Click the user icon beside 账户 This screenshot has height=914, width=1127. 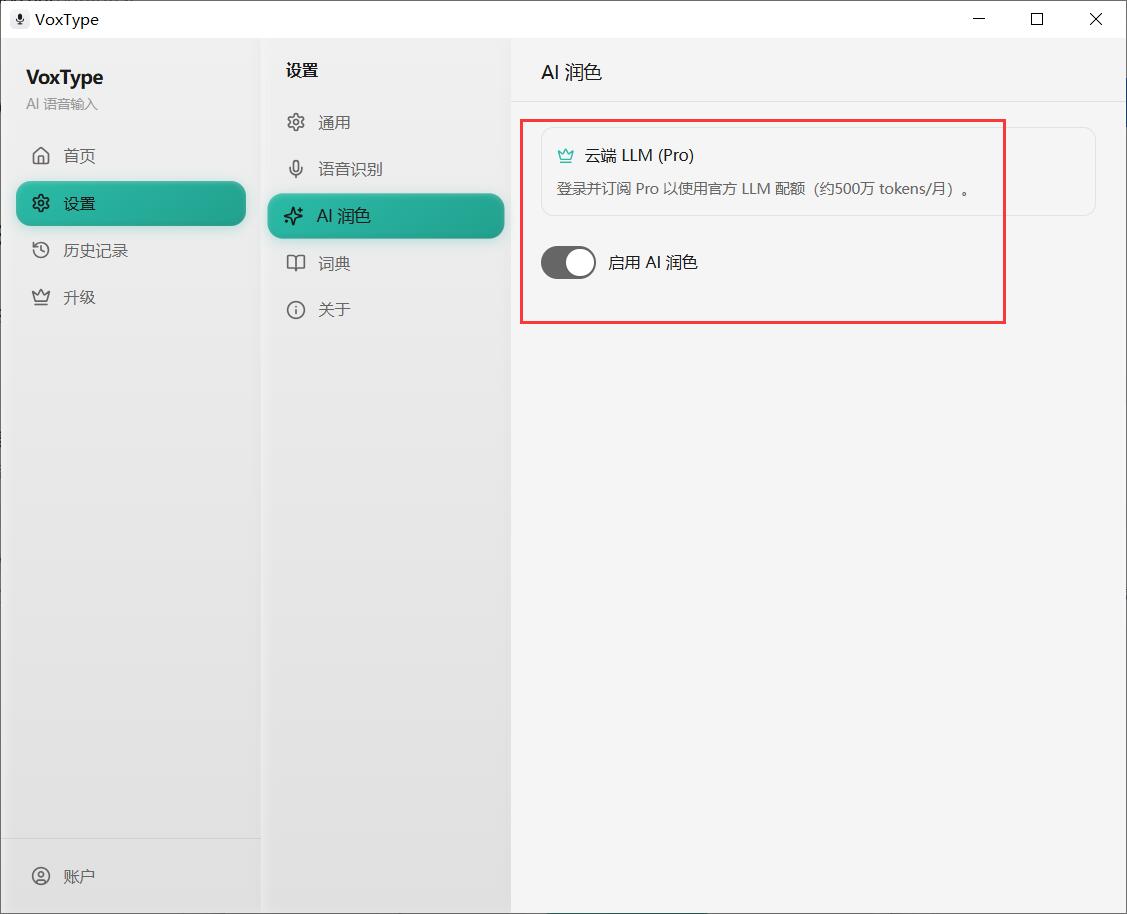pos(41,876)
